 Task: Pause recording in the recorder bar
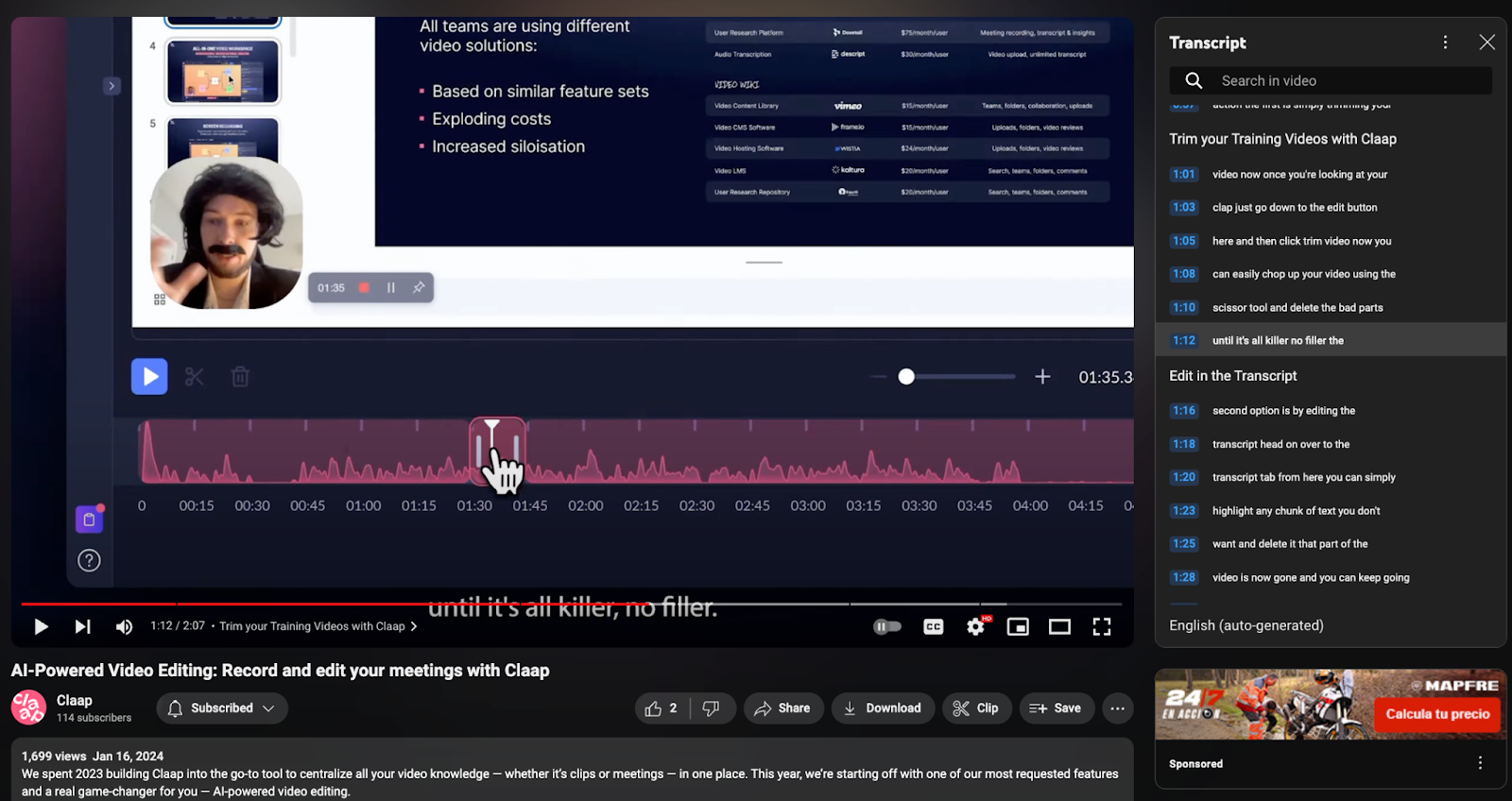coord(391,287)
